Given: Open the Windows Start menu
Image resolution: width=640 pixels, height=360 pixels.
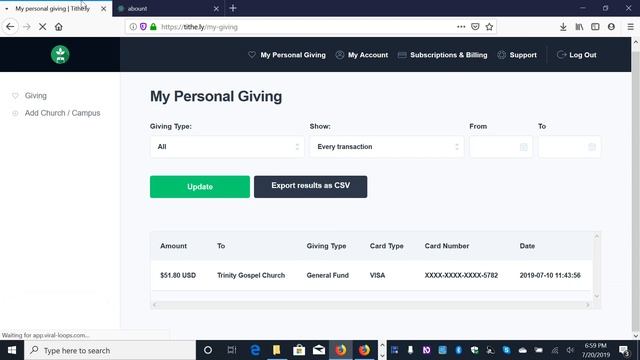Looking at the screenshot, I should (12, 350).
